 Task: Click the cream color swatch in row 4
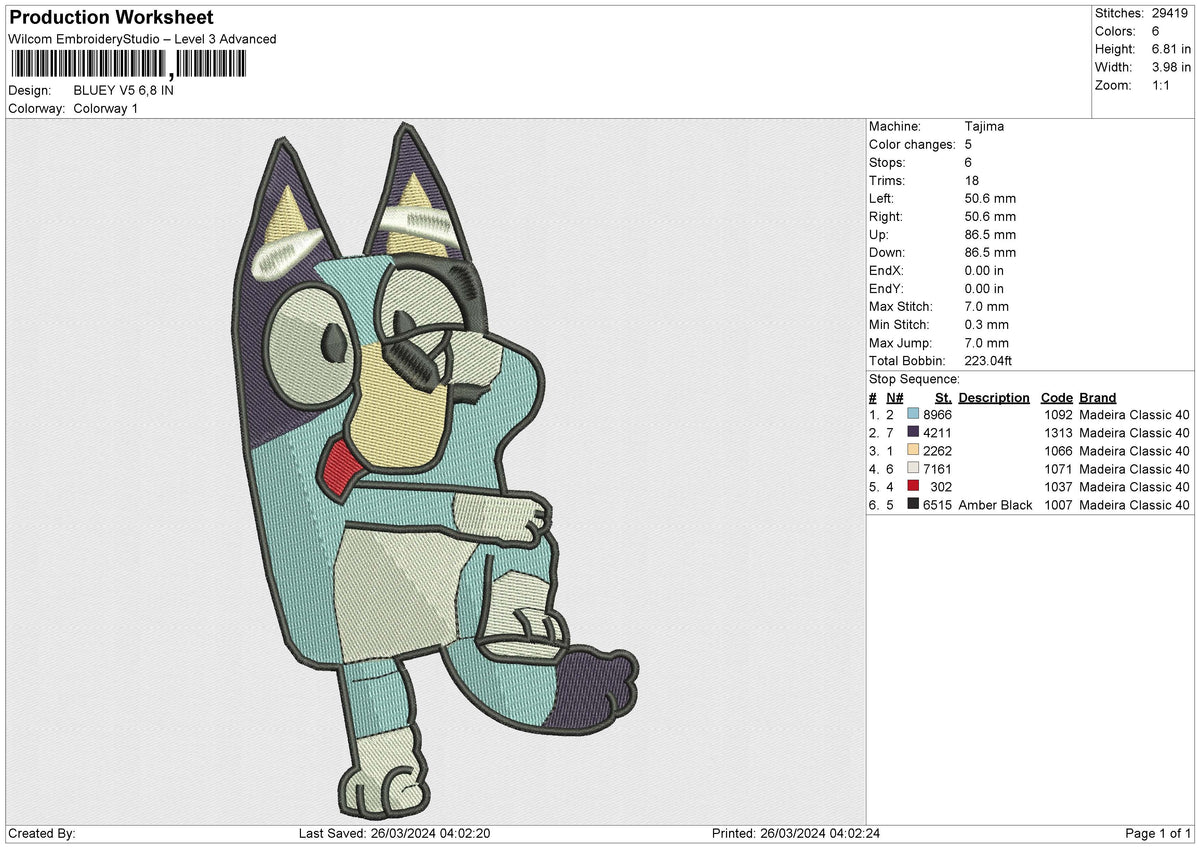pos(914,469)
